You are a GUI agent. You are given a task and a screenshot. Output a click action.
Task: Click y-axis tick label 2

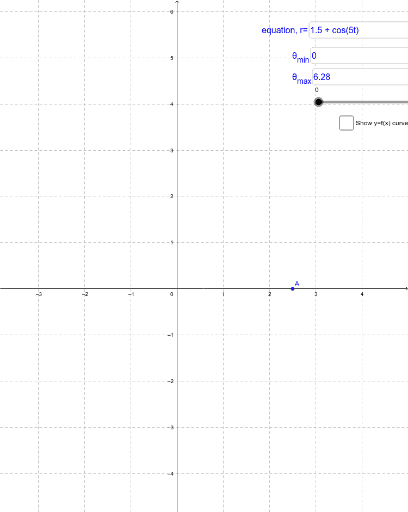pos(172,196)
